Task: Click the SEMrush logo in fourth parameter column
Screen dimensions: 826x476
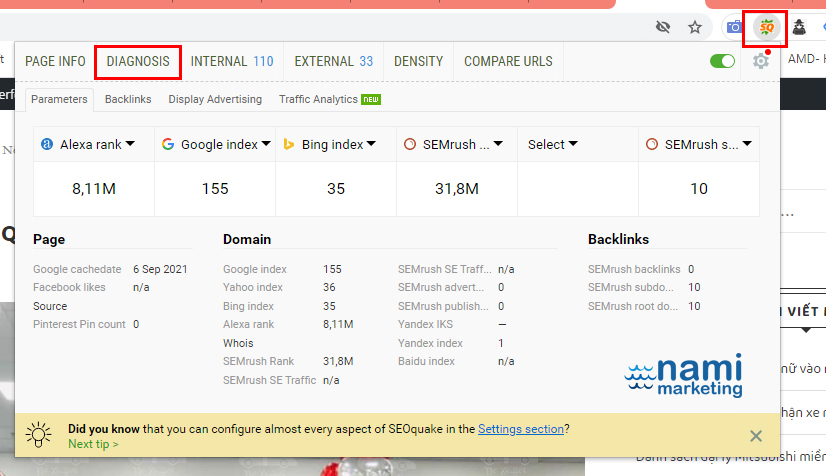Action: tap(410, 144)
